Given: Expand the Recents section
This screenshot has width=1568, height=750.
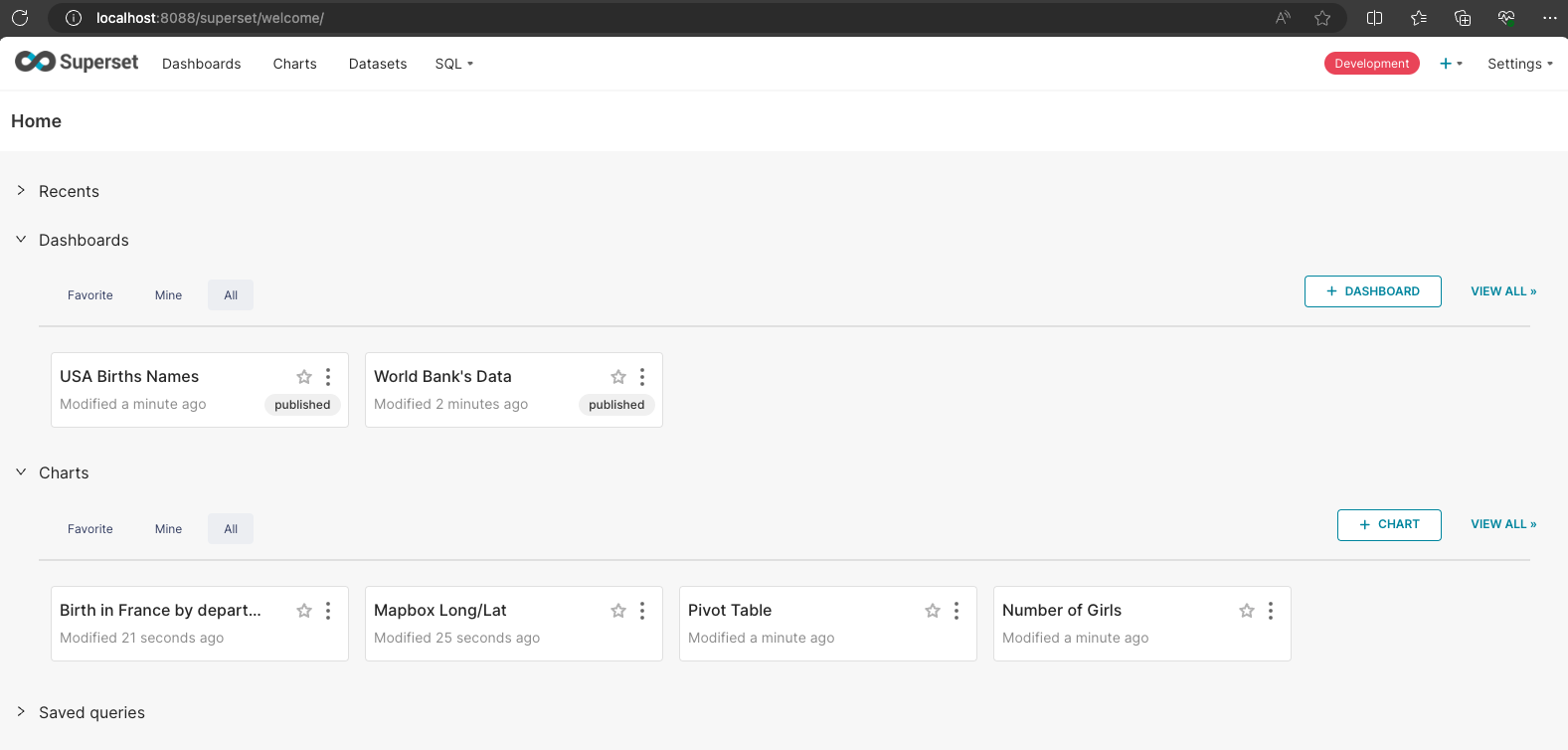Looking at the screenshot, I should (21, 191).
